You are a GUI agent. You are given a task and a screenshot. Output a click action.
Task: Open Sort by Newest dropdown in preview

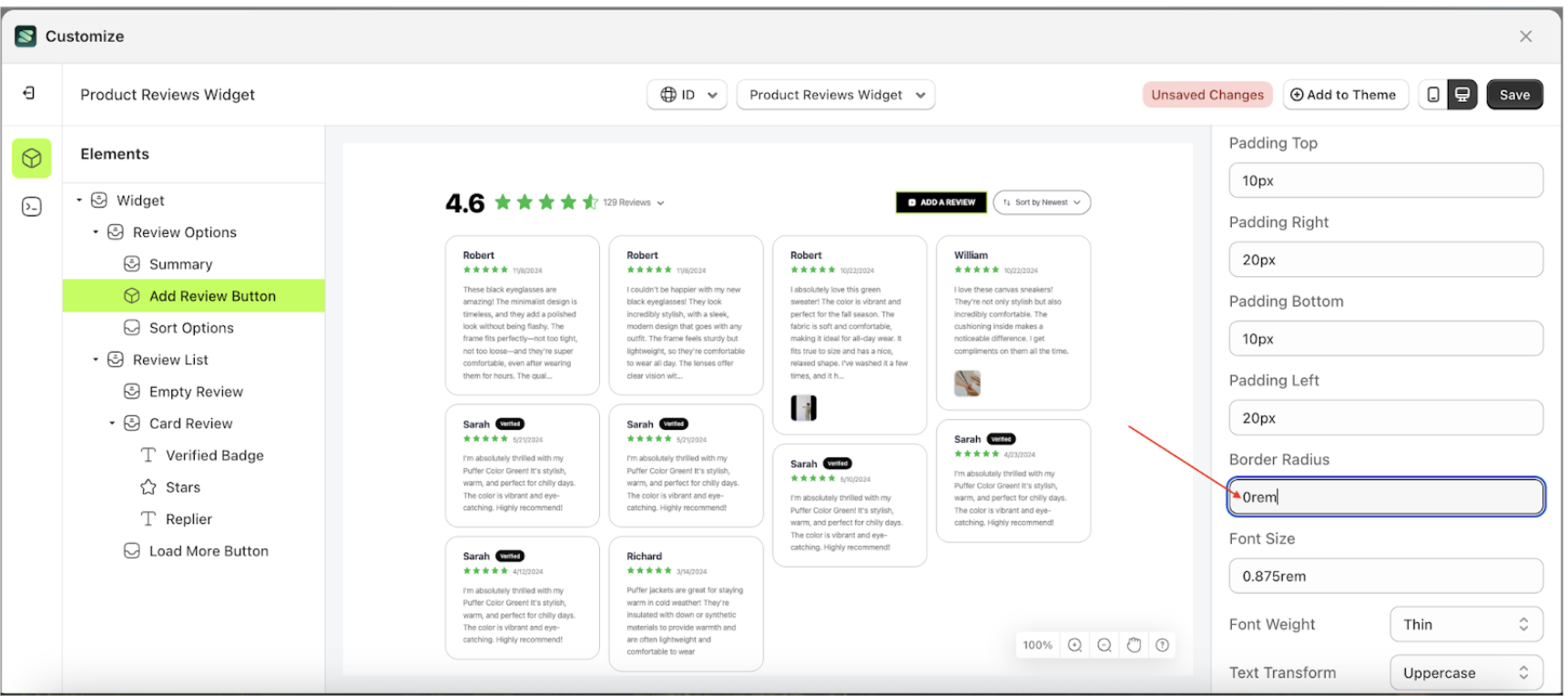tap(1042, 202)
